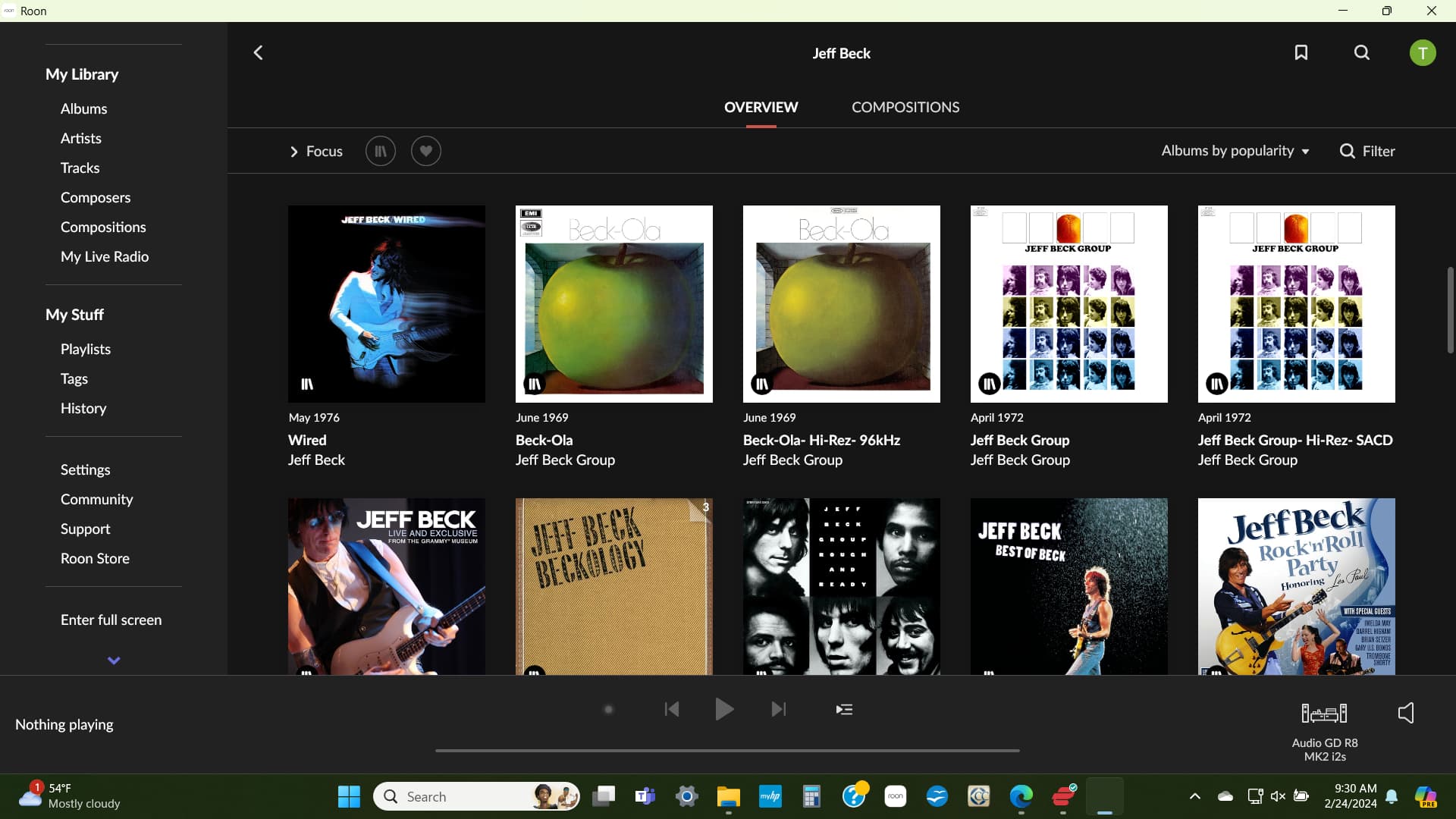Open Playlists under My Stuff
1456x819 pixels.
(86, 349)
